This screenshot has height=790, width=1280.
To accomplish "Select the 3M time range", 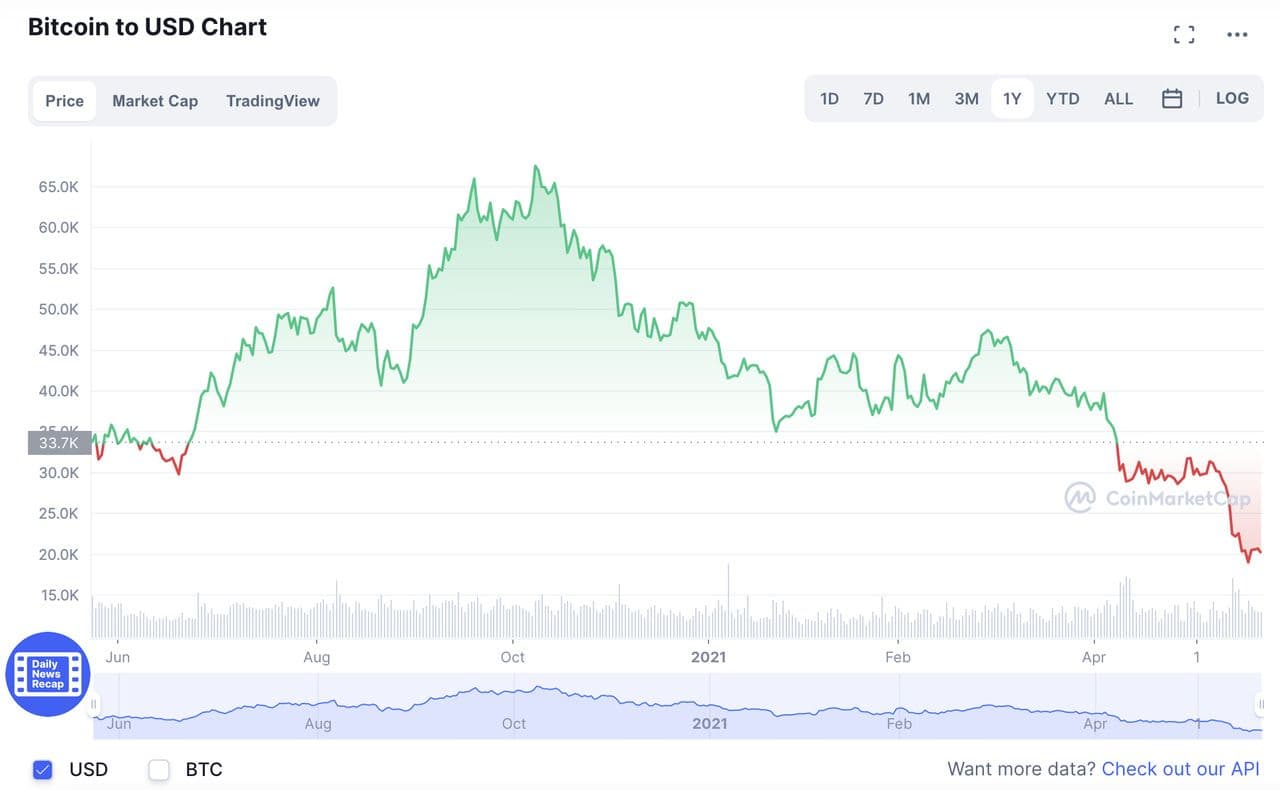I will tap(966, 99).
